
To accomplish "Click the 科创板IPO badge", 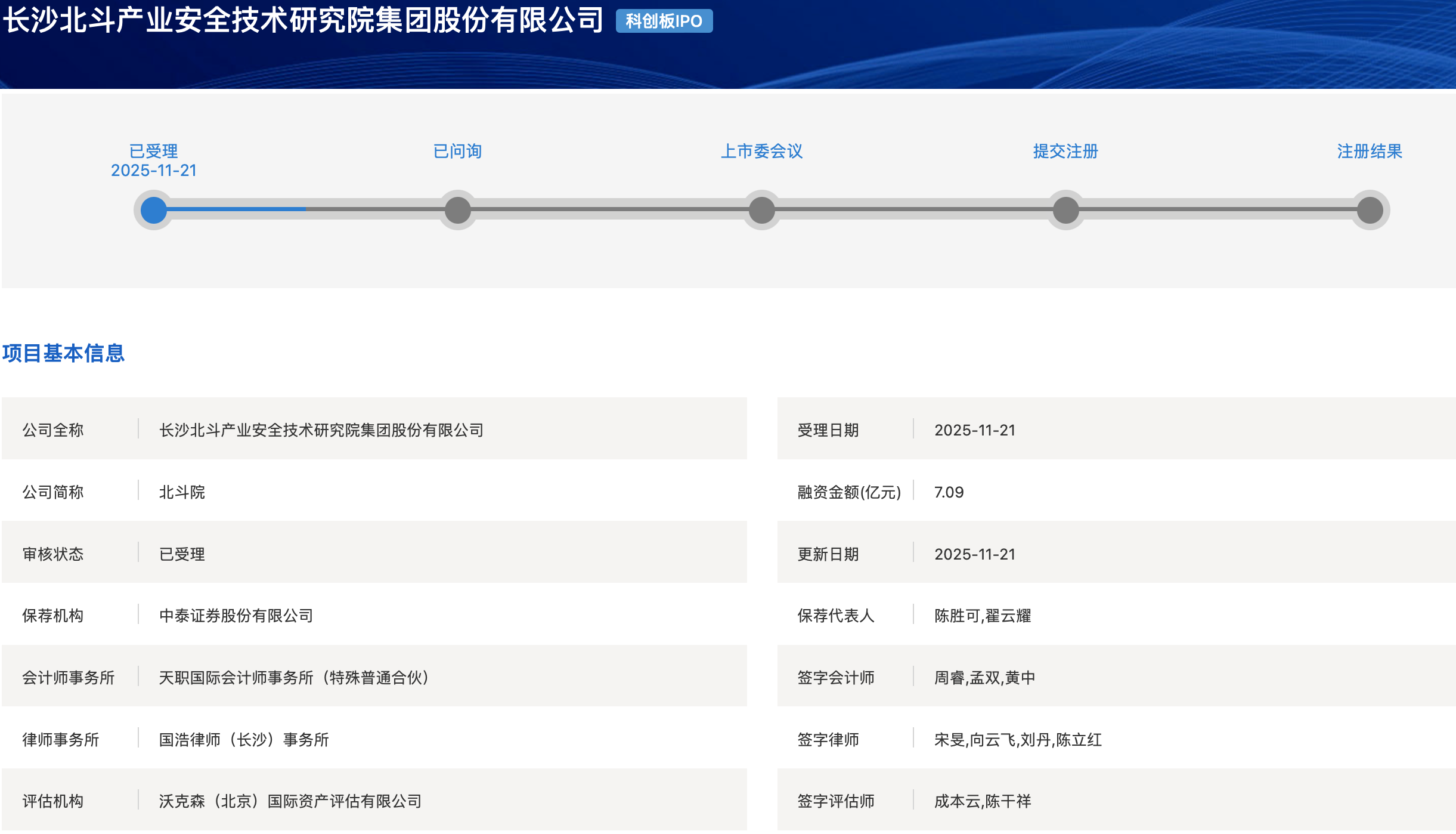I will click(664, 21).
